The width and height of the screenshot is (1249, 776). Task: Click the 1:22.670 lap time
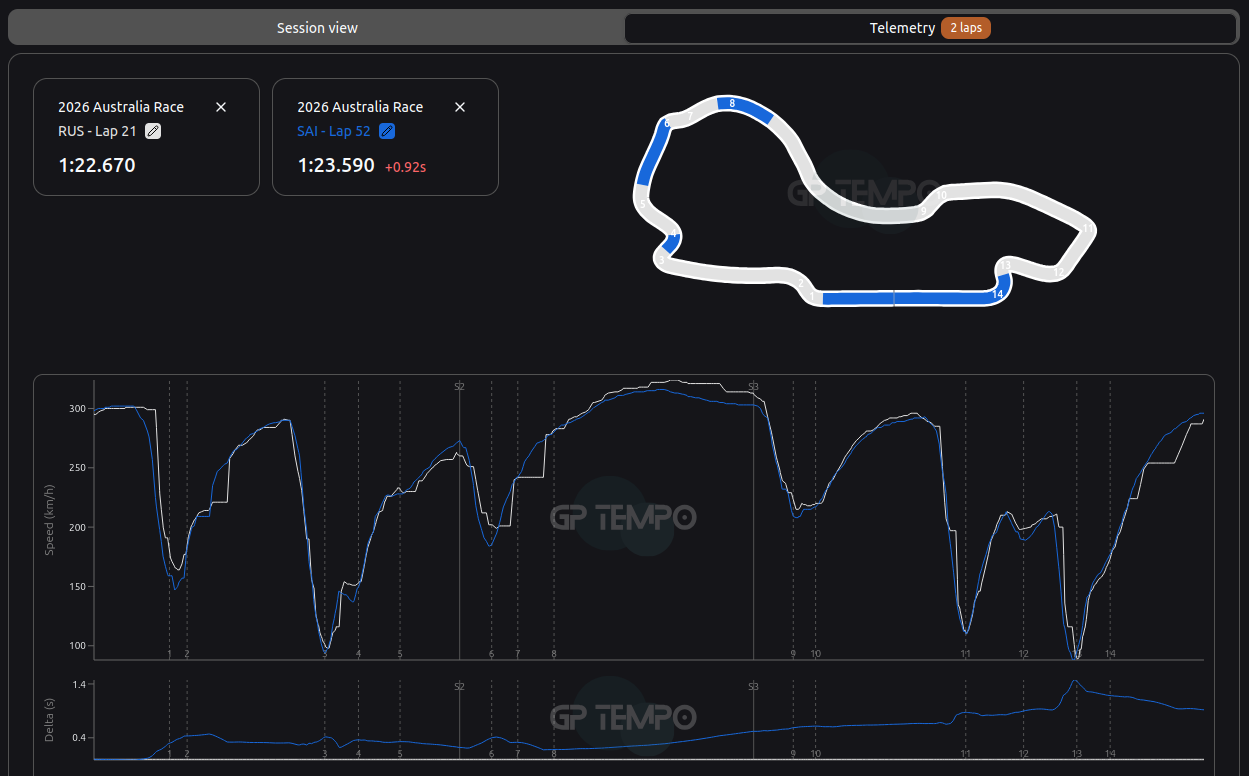97,165
